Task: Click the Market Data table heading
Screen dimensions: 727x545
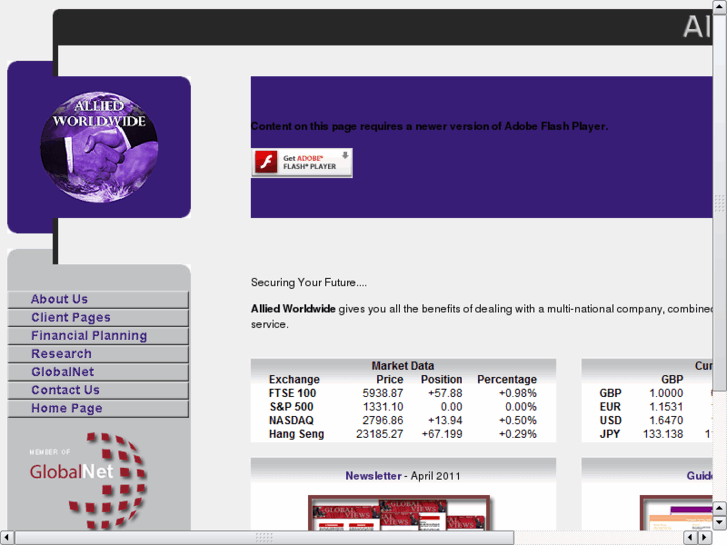Action: (402, 366)
